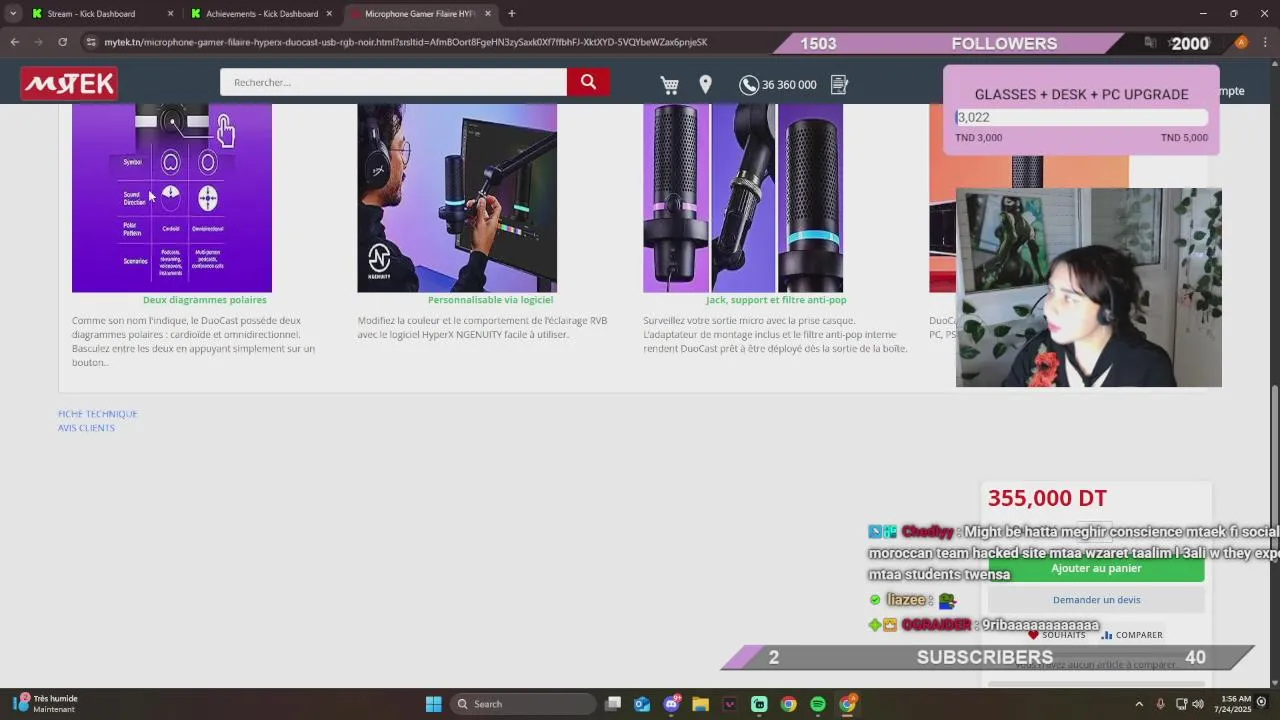
Task: Click the Mytek logo
Action: click(x=69, y=84)
